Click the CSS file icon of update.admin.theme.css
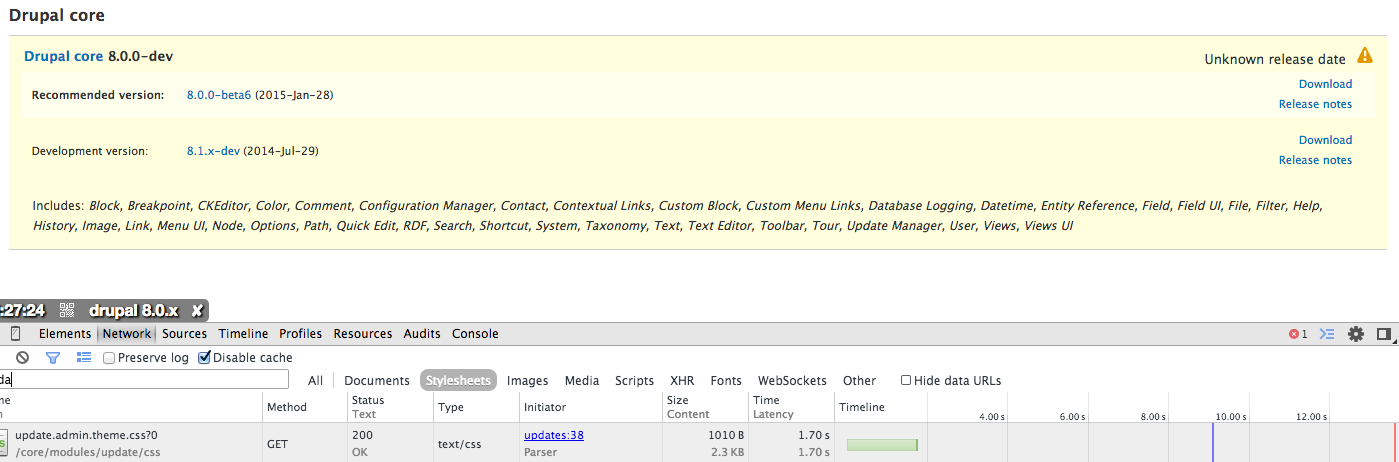Viewport: 1399px width, 462px height. tap(3, 442)
